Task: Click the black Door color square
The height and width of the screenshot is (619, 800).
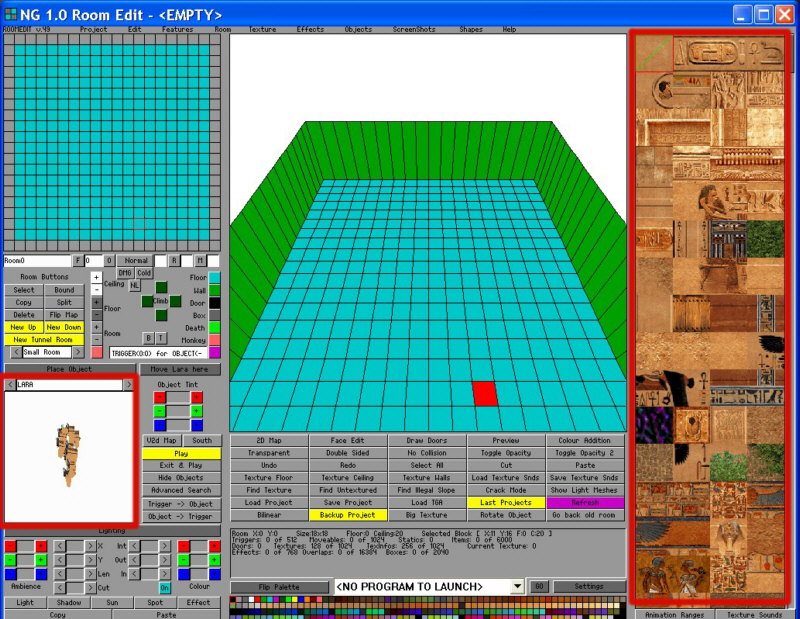Action: click(214, 302)
